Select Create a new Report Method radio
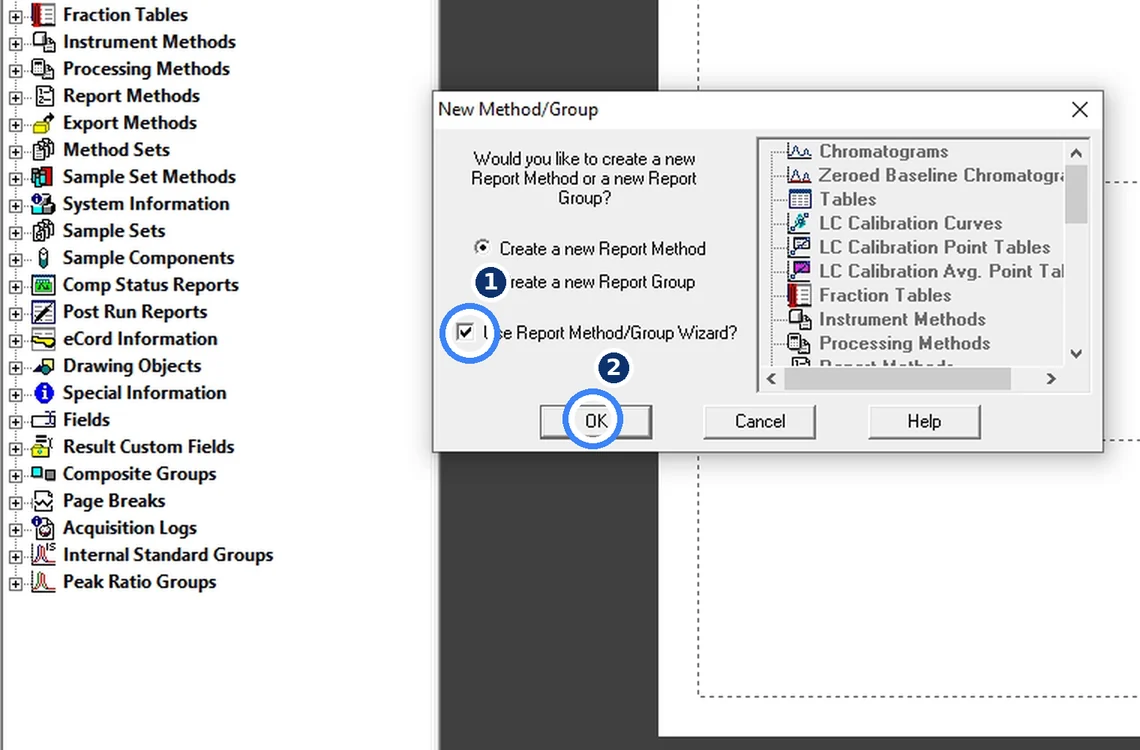Image resolution: width=1140 pixels, height=750 pixels. (482, 248)
